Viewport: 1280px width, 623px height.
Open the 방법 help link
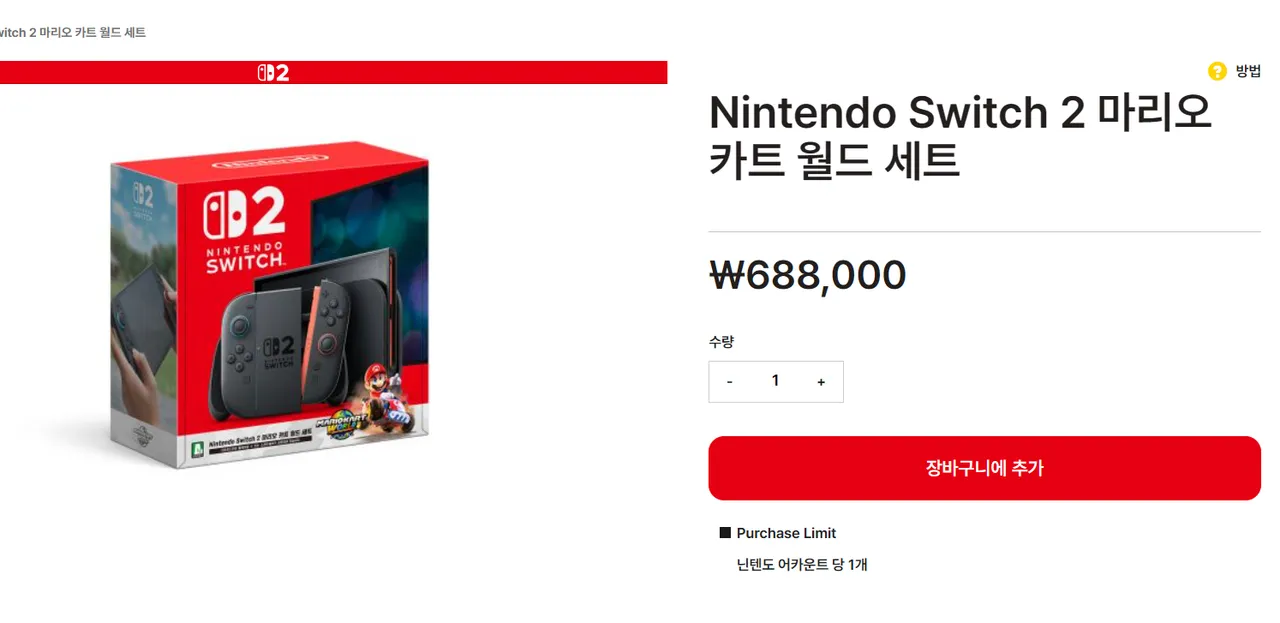tap(1248, 71)
